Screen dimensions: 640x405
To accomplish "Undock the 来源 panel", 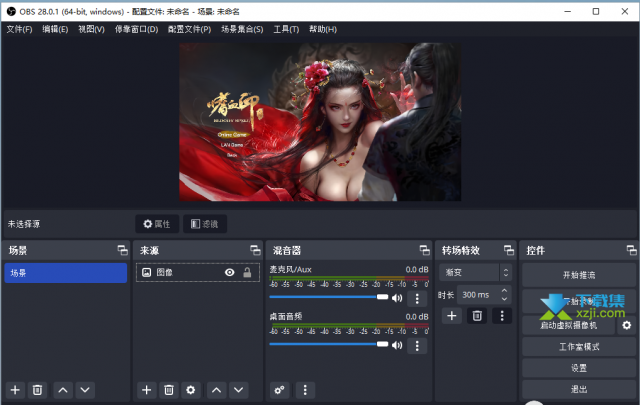I will coord(255,250).
